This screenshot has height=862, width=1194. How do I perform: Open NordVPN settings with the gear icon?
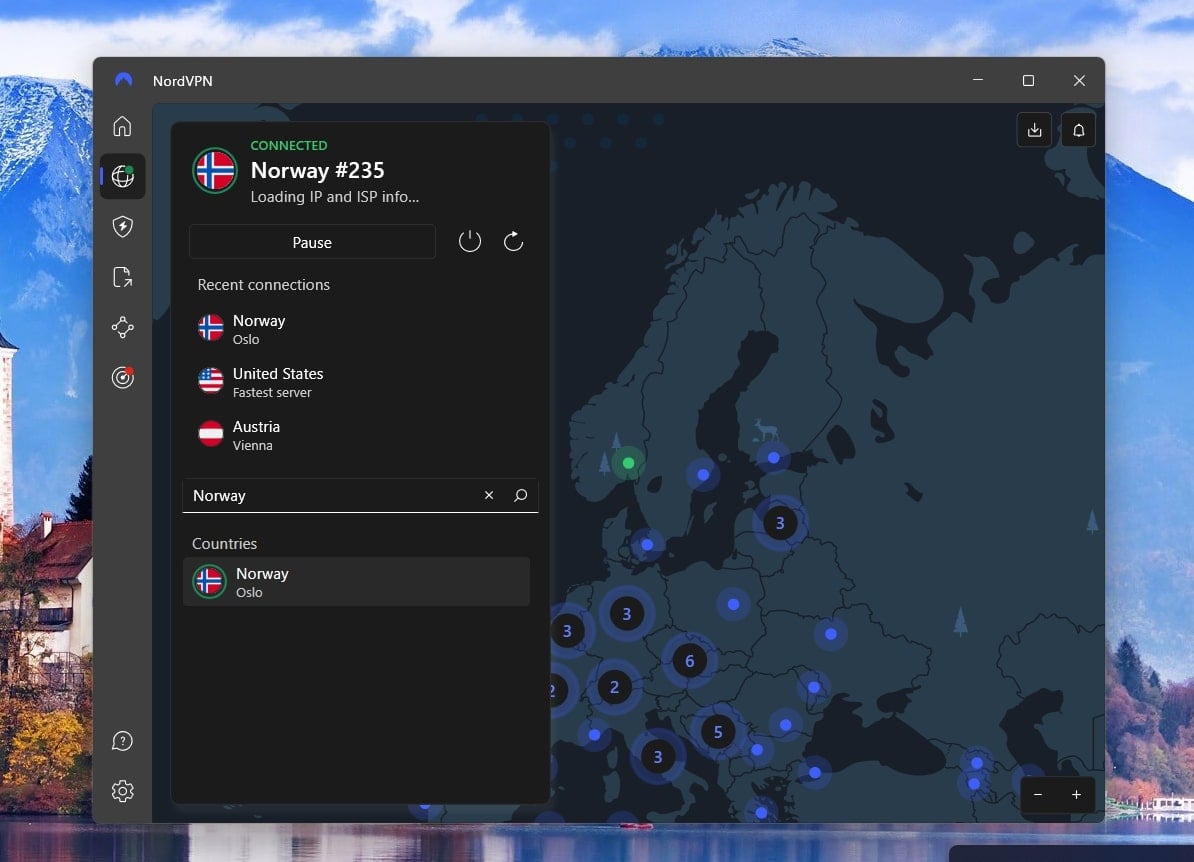(x=122, y=790)
